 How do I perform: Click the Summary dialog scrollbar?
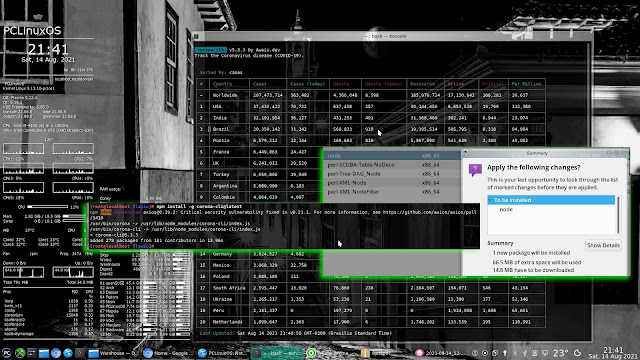point(618,215)
